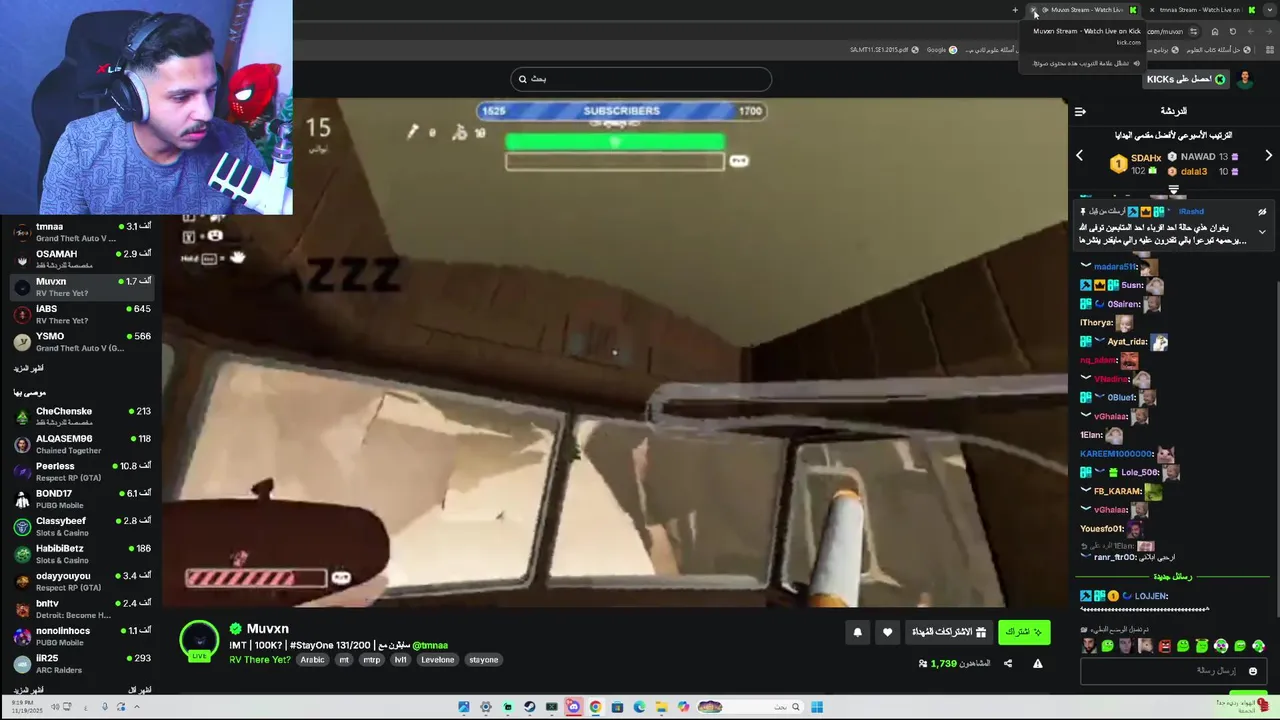The height and width of the screenshot is (720, 1280).
Task: Open the tab search dropdown arrow
Action: (x=1270, y=10)
